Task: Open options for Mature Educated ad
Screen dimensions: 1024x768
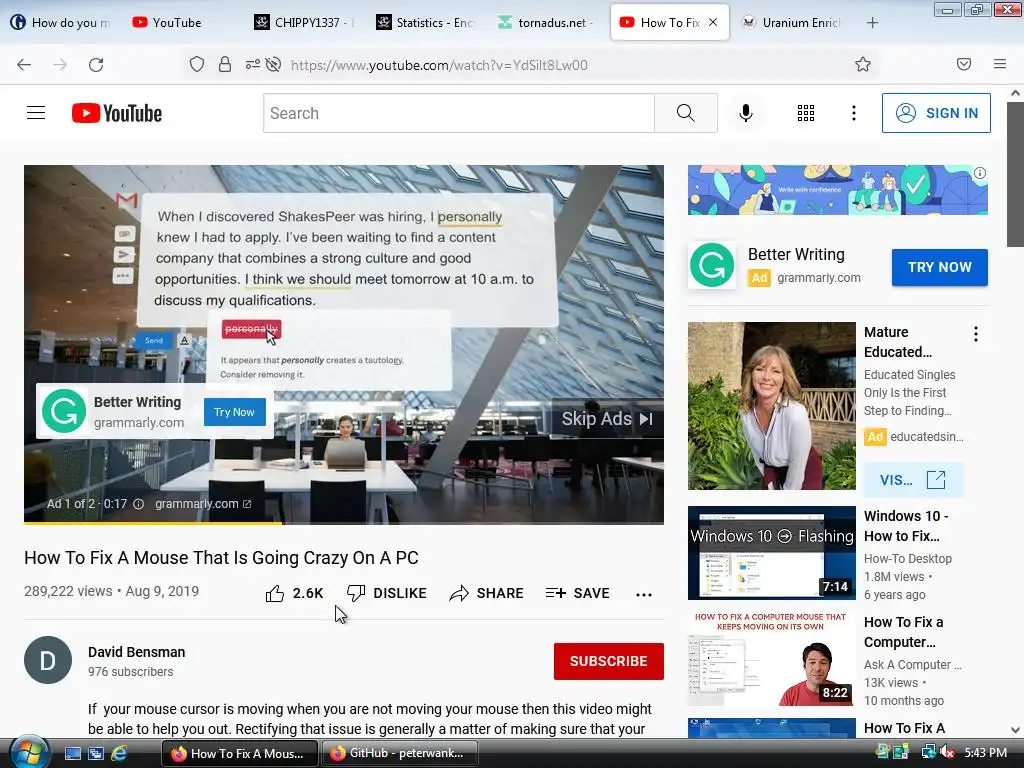Action: pos(976,334)
